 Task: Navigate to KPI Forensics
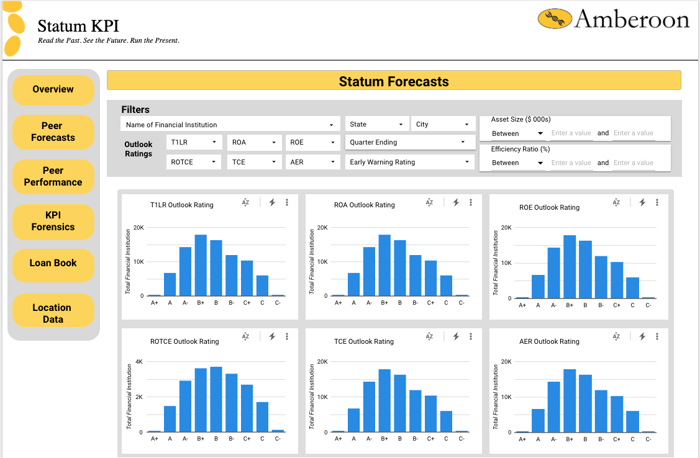click(53, 221)
